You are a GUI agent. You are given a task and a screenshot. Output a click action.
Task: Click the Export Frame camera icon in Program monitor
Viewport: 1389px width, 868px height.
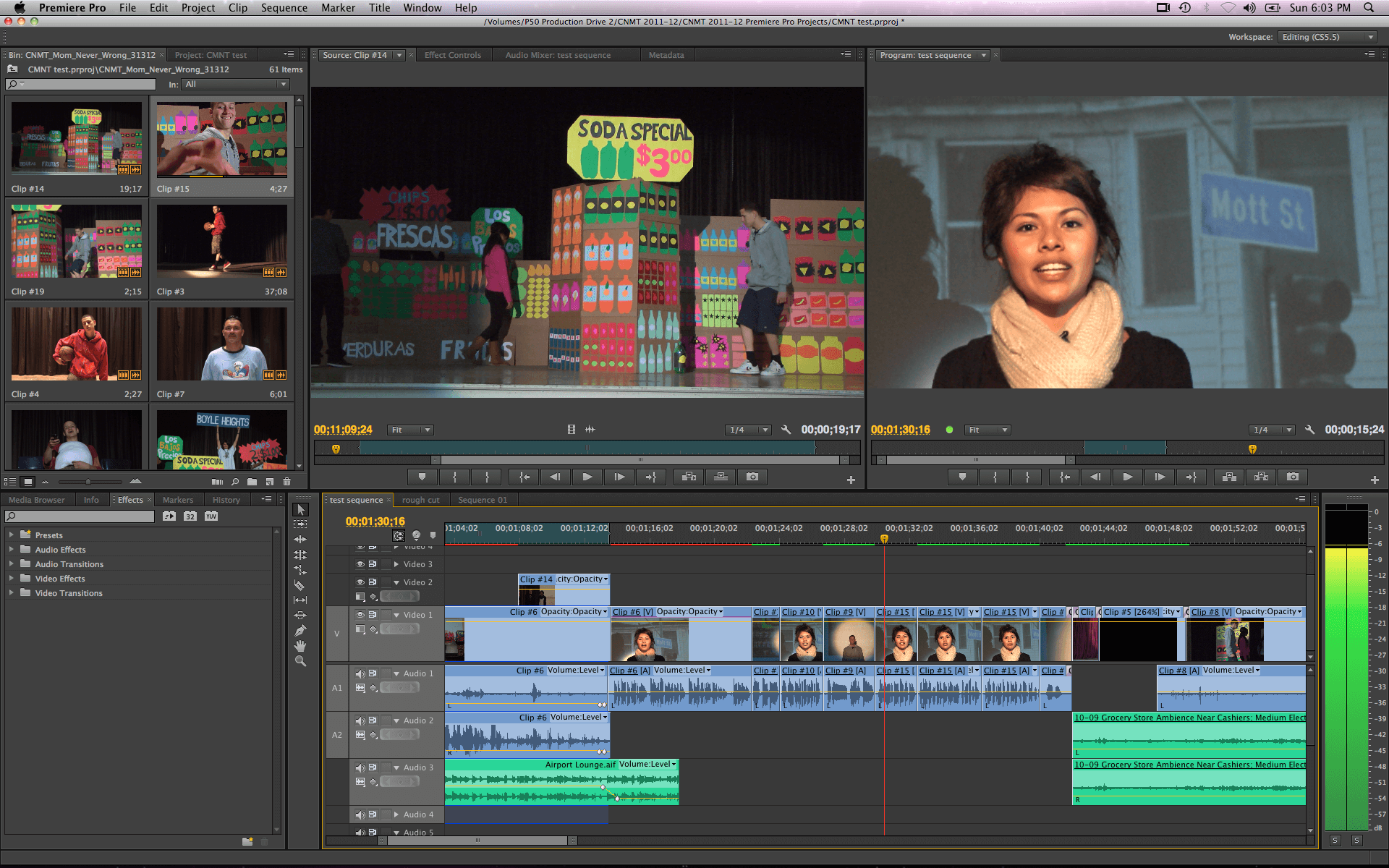[1293, 477]
